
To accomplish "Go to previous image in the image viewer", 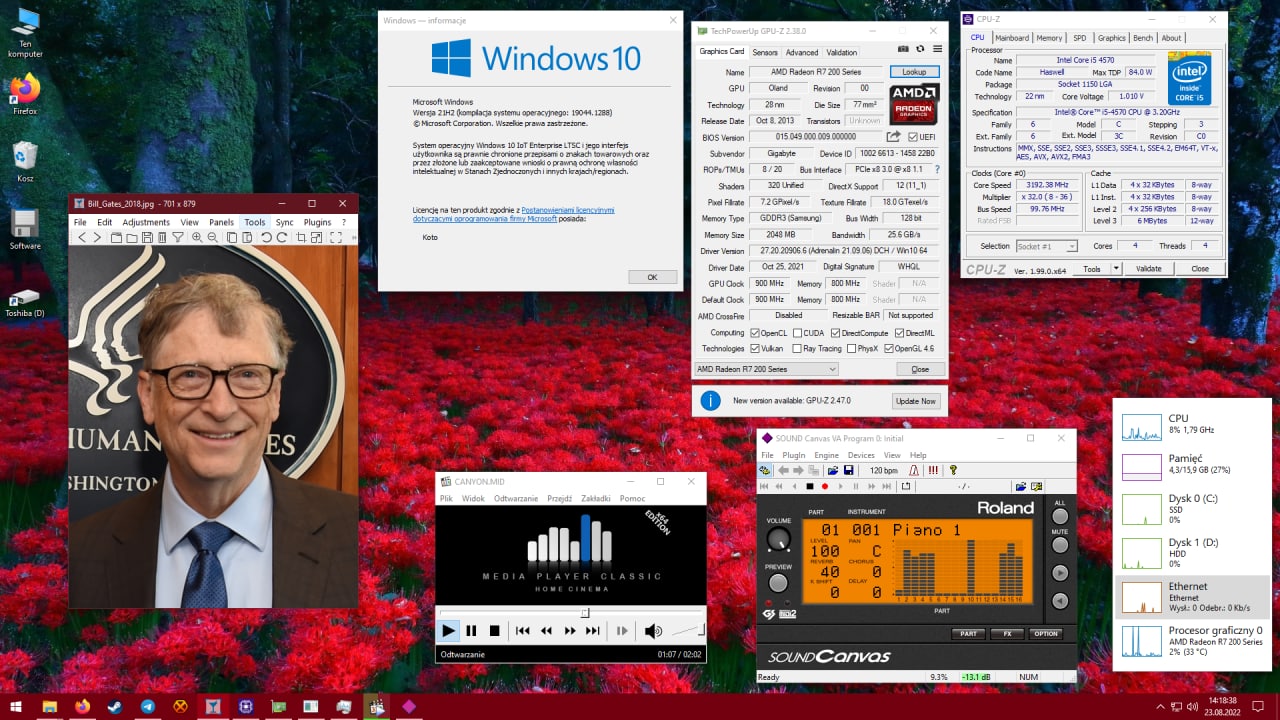I will pyautogui.click(x=82, y=237).
